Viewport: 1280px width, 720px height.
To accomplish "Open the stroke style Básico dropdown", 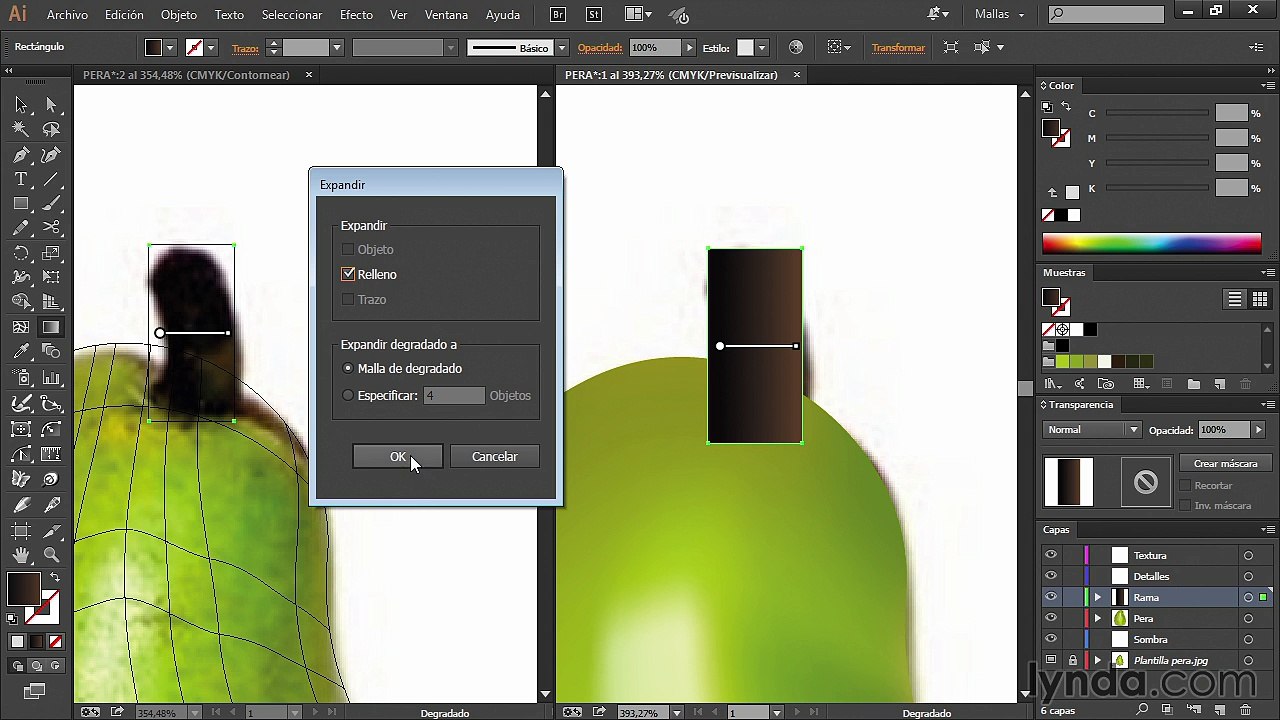I will [561, 47].
